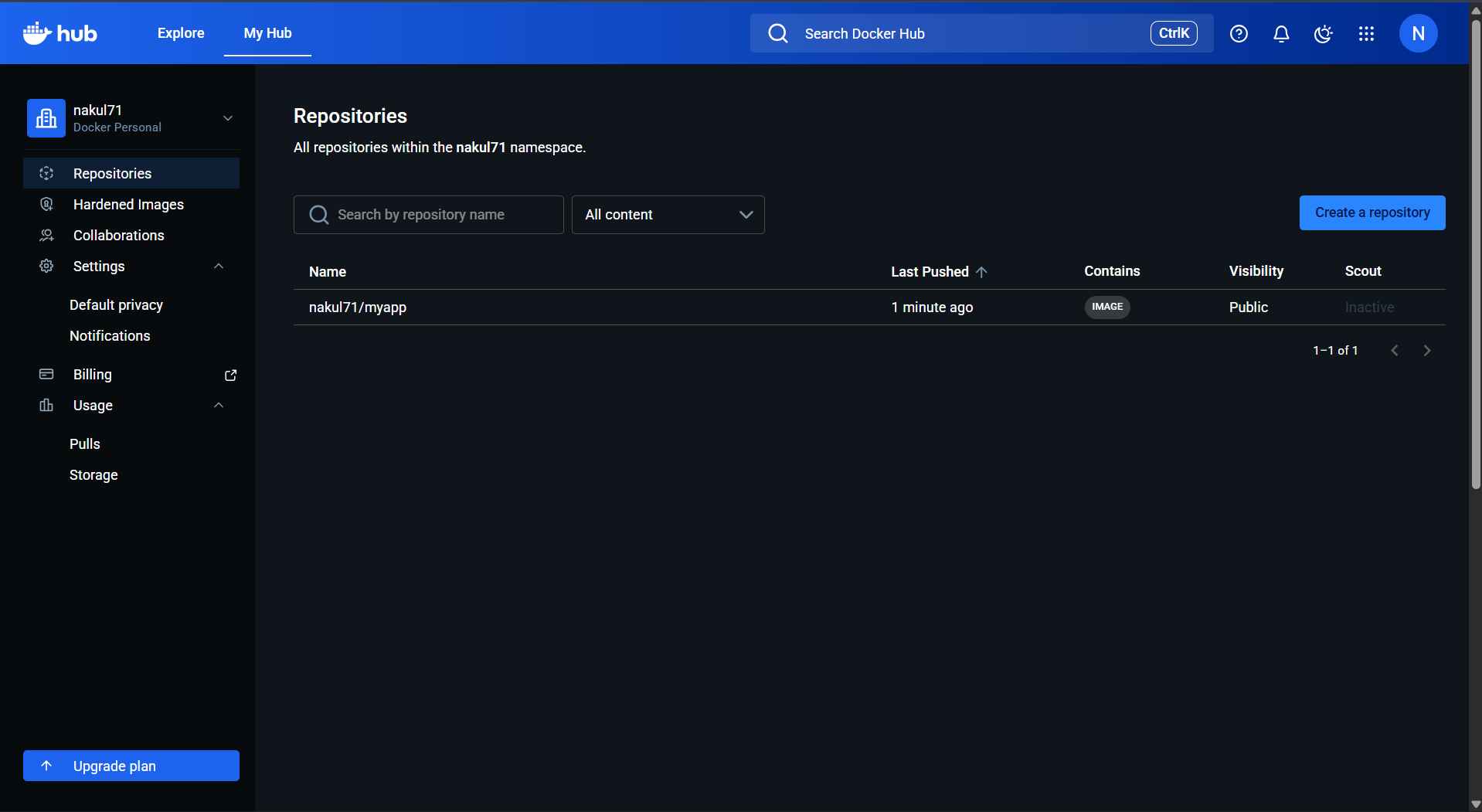Click the scrollbar down arrow
Viewport: 1482px width, 812px height.
(1476, 804)
